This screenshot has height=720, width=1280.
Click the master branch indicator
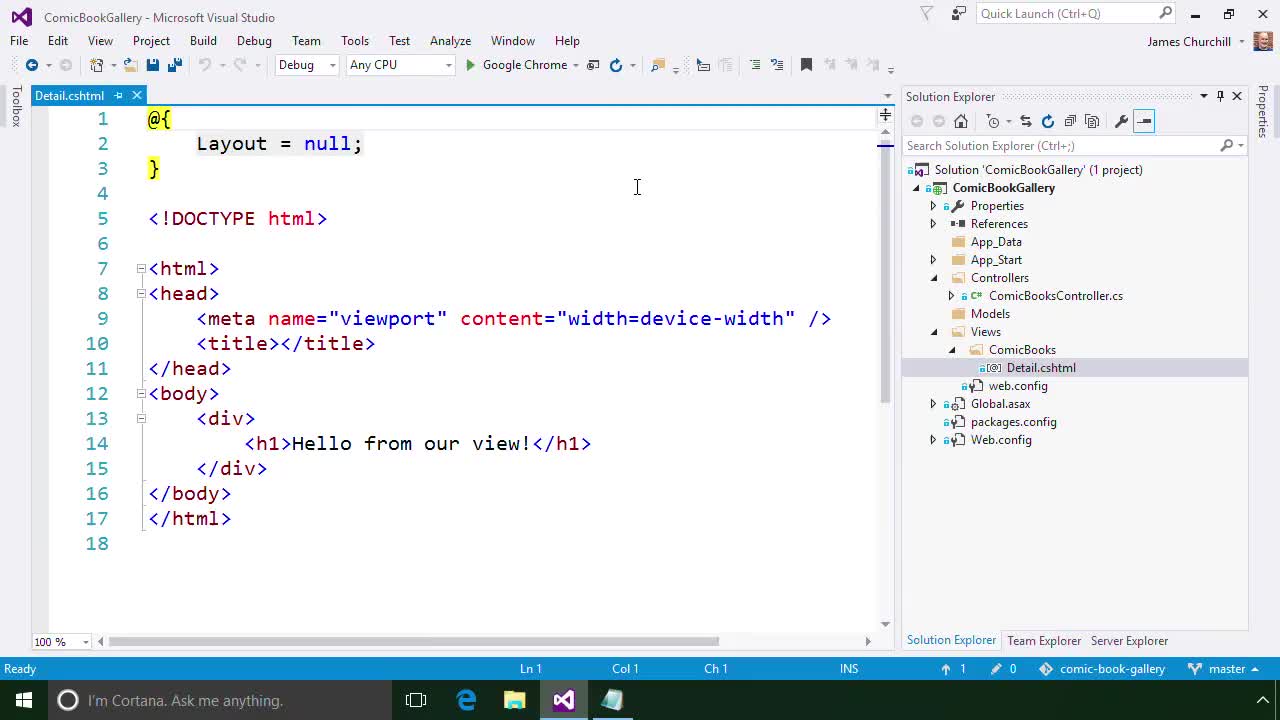point(1227,668)
